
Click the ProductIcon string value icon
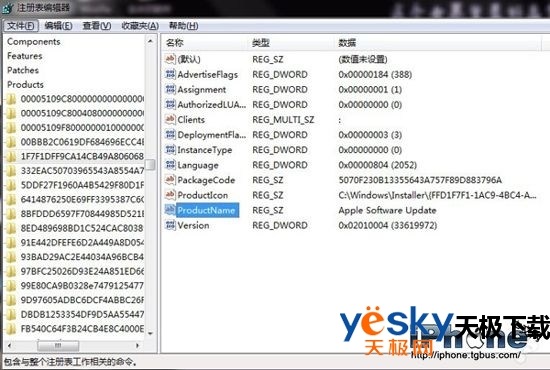(x=170, y=195)
